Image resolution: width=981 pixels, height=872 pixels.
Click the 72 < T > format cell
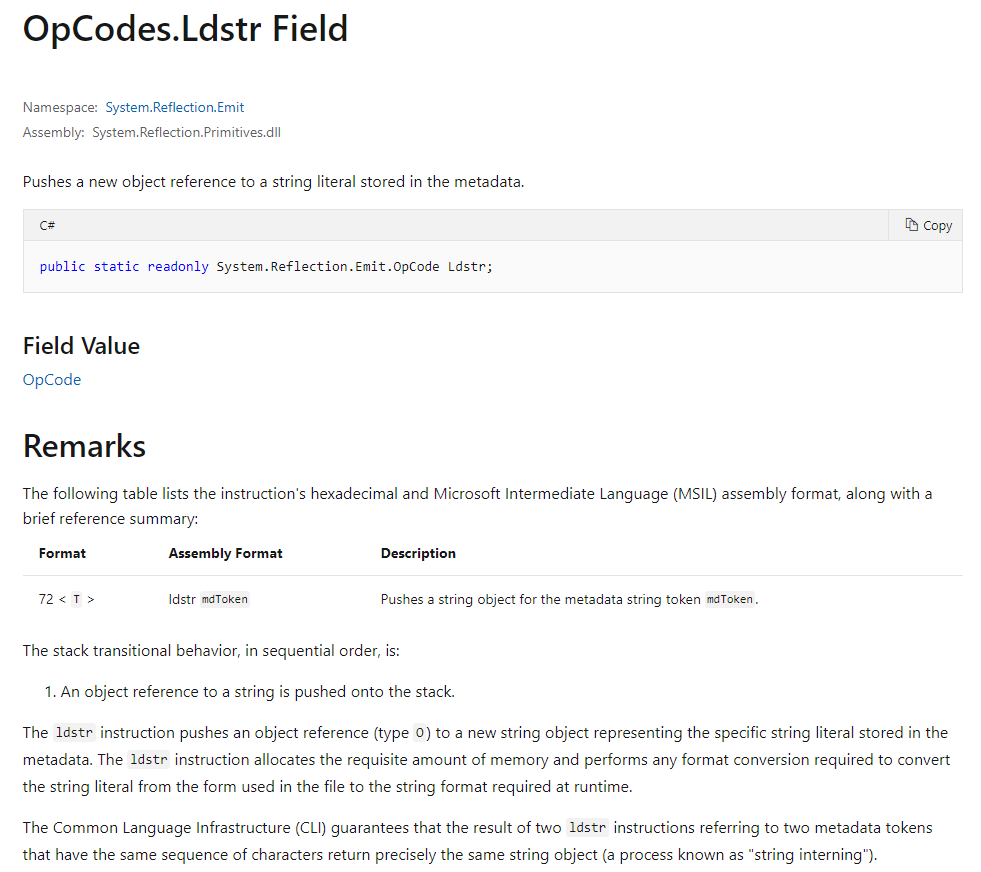66,600
